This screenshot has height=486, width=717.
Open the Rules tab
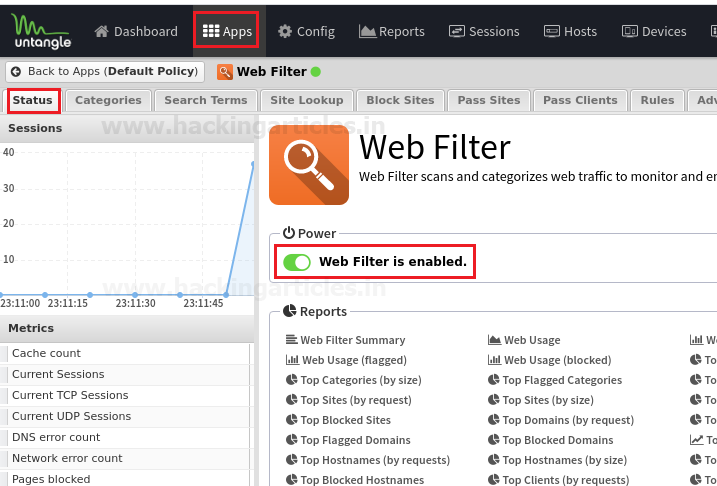[658, 100]
